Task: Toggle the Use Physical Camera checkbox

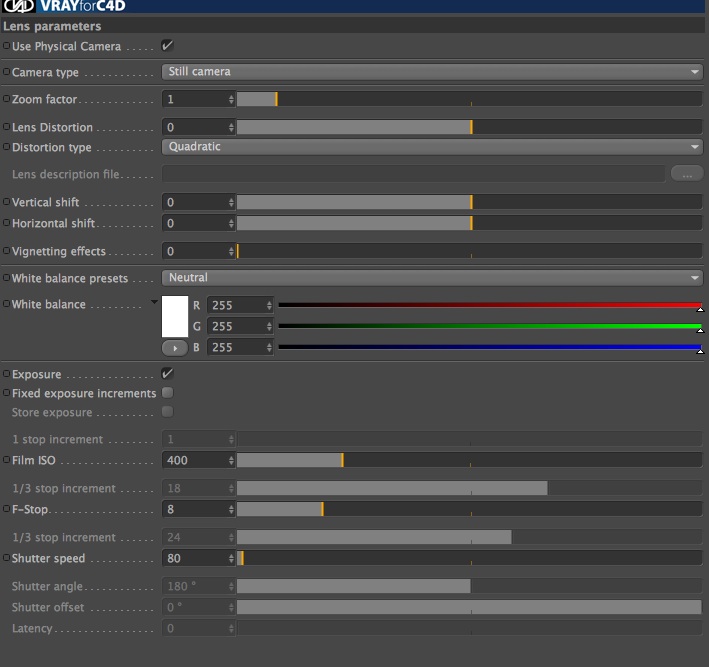Action: 167,46
